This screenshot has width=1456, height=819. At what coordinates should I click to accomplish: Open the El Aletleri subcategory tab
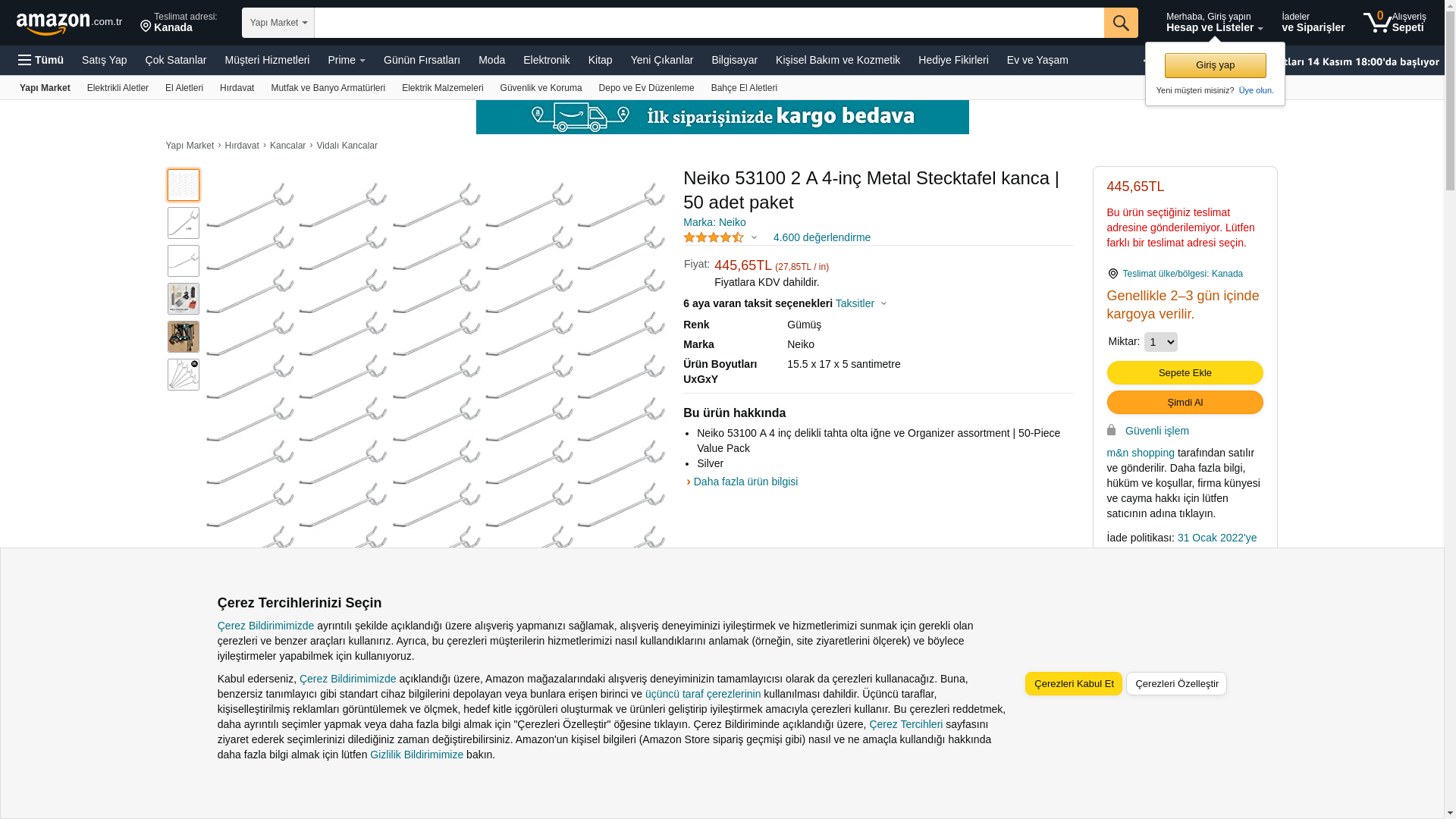click(184, 88)
